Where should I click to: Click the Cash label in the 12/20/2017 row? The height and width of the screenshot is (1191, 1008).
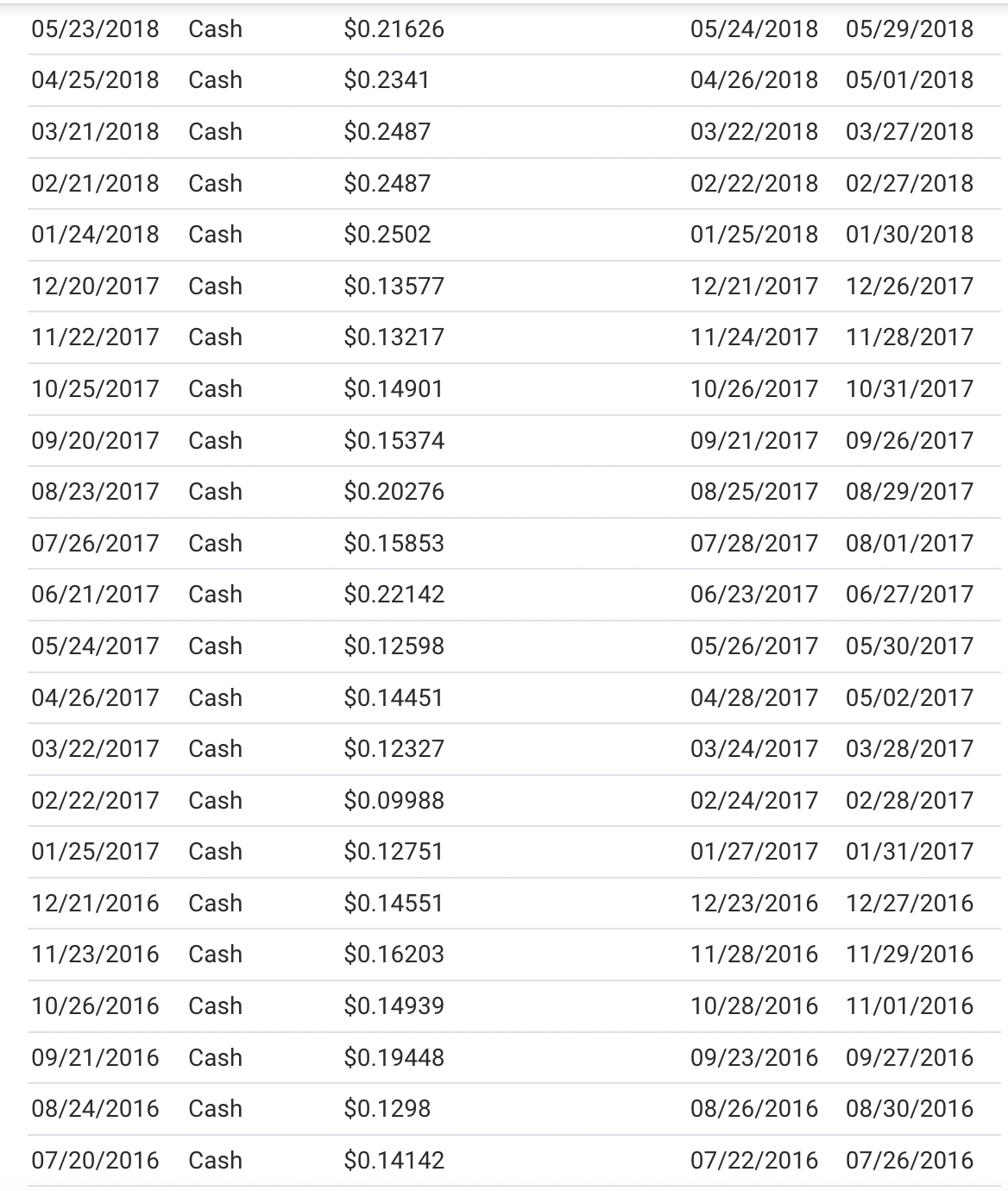(x=215, y=287)
